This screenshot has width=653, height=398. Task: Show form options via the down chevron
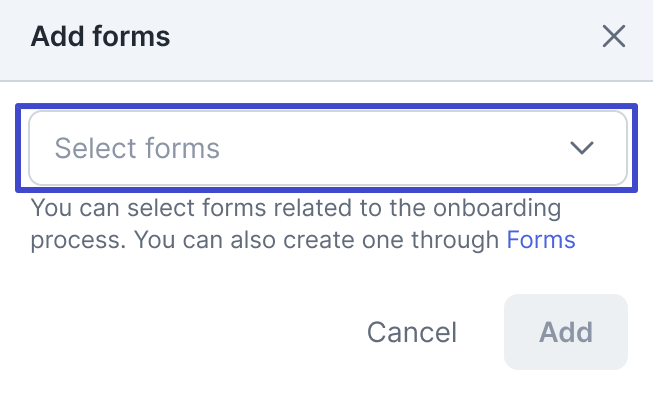[581, 148]
